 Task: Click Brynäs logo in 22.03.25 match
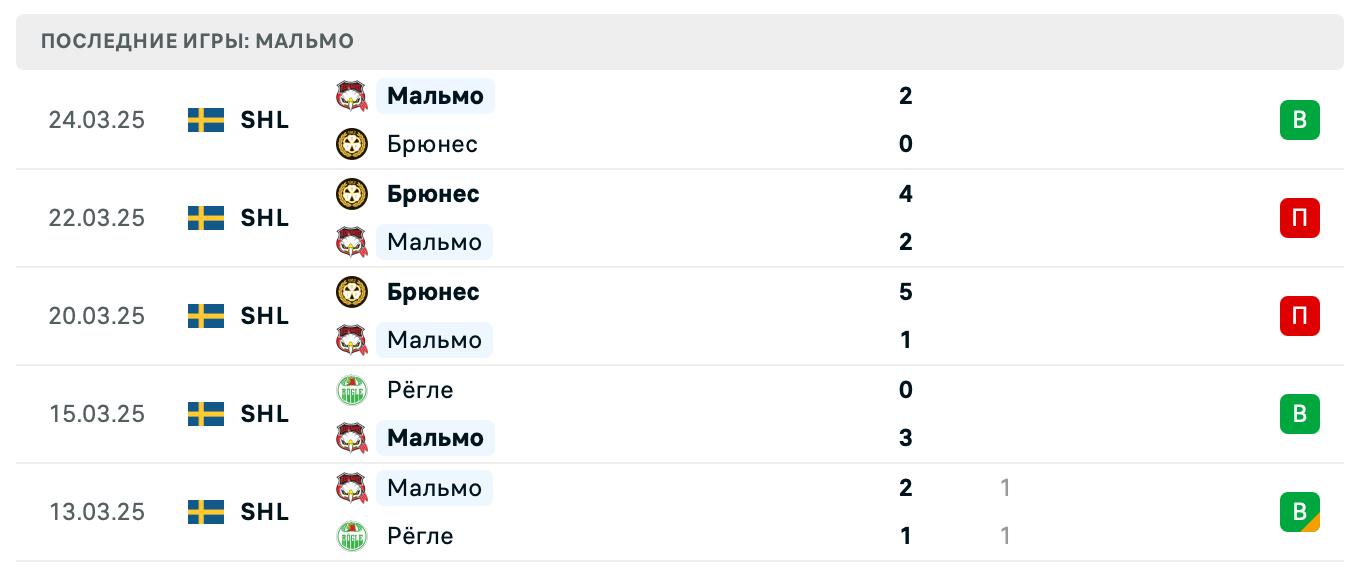click(x=352, y=194)
